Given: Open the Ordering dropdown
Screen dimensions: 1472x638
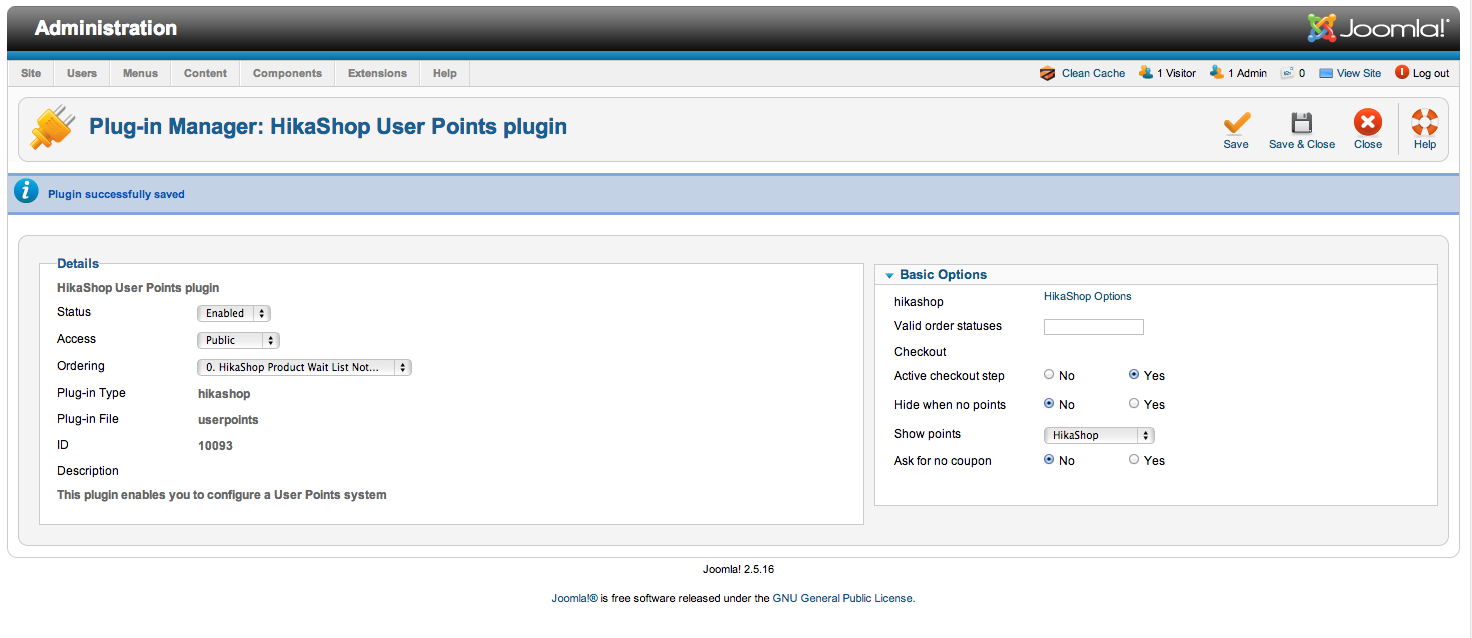Looking at the screenshot, I should tap(304, 367).
